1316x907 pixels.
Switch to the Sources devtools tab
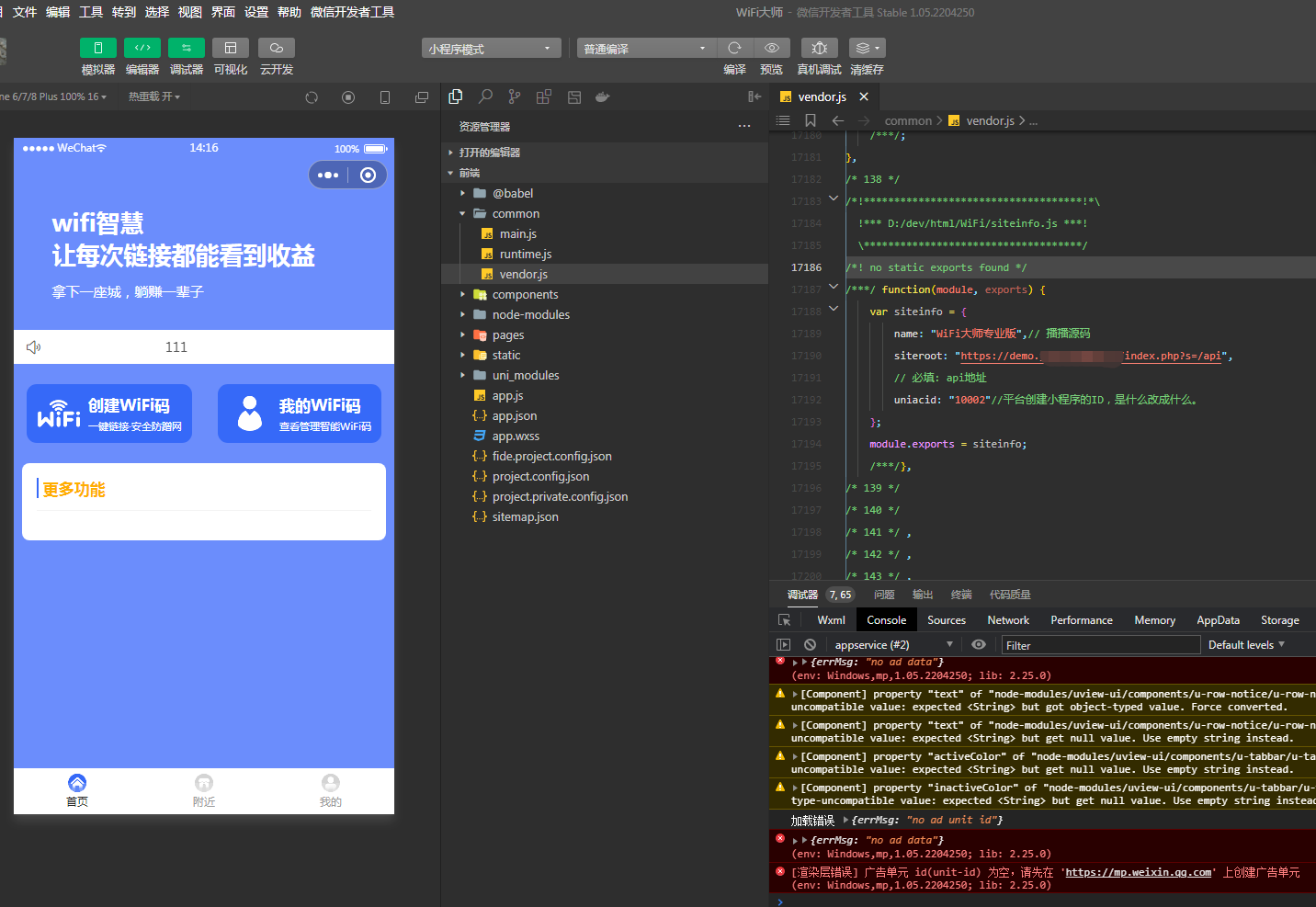pos(947,620)
